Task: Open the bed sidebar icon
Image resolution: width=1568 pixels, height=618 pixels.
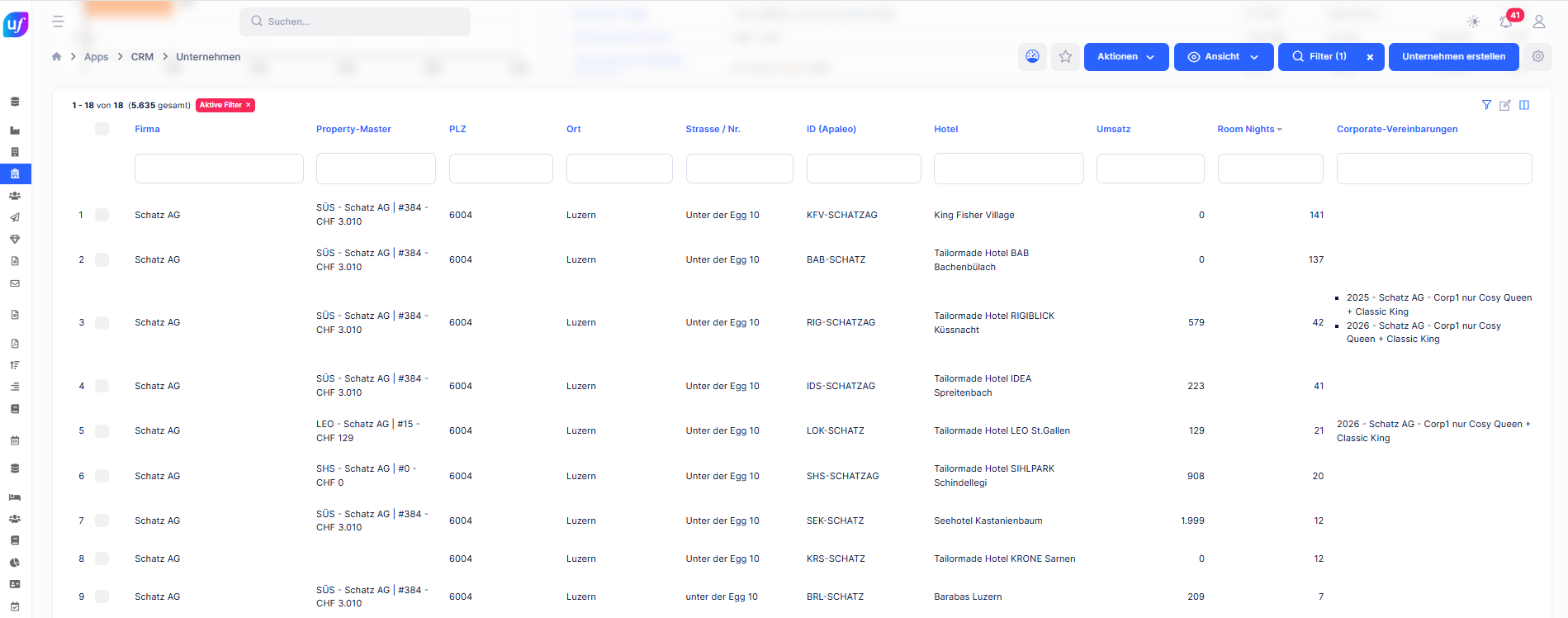Action: (x=15, y=497)
